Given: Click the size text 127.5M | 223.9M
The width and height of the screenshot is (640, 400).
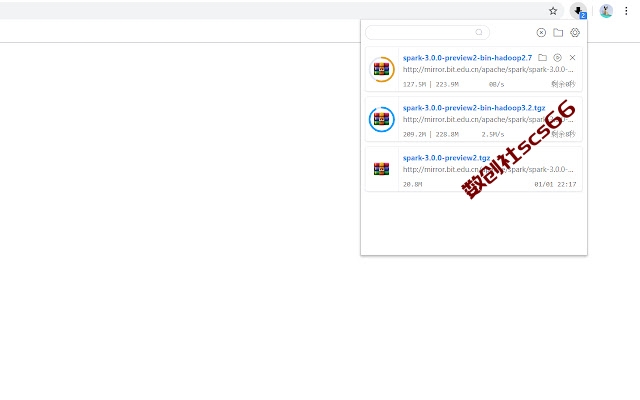Looking at the screenshot, I should tap(431, 84).
